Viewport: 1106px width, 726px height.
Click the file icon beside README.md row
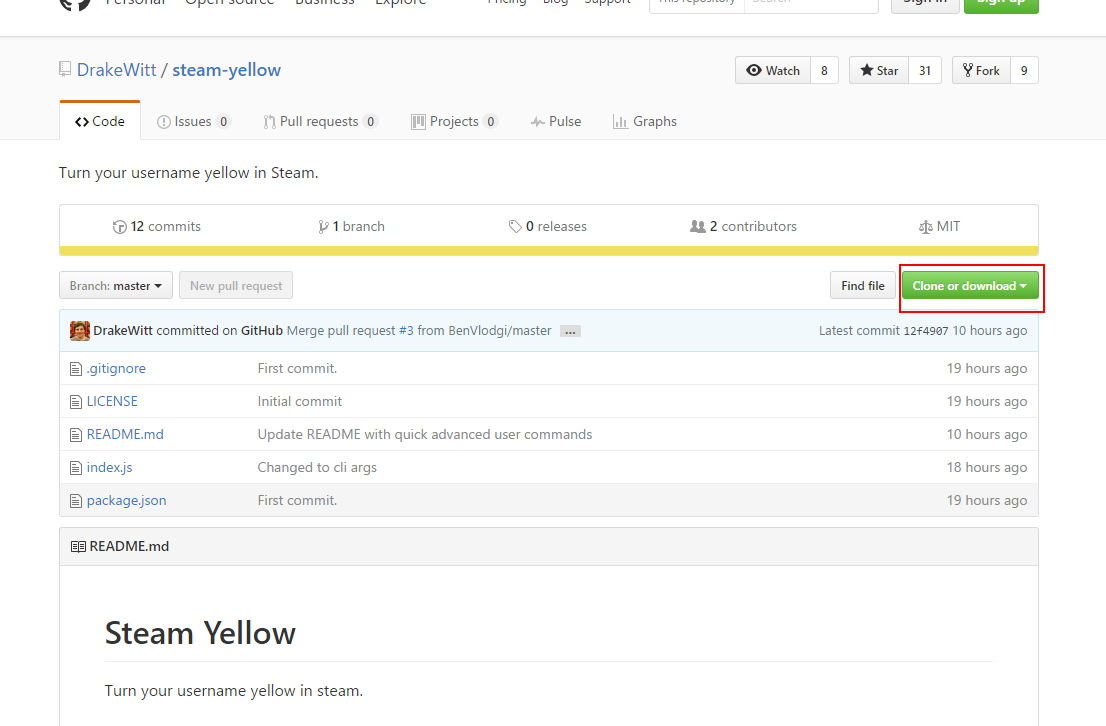click(76, 435)
